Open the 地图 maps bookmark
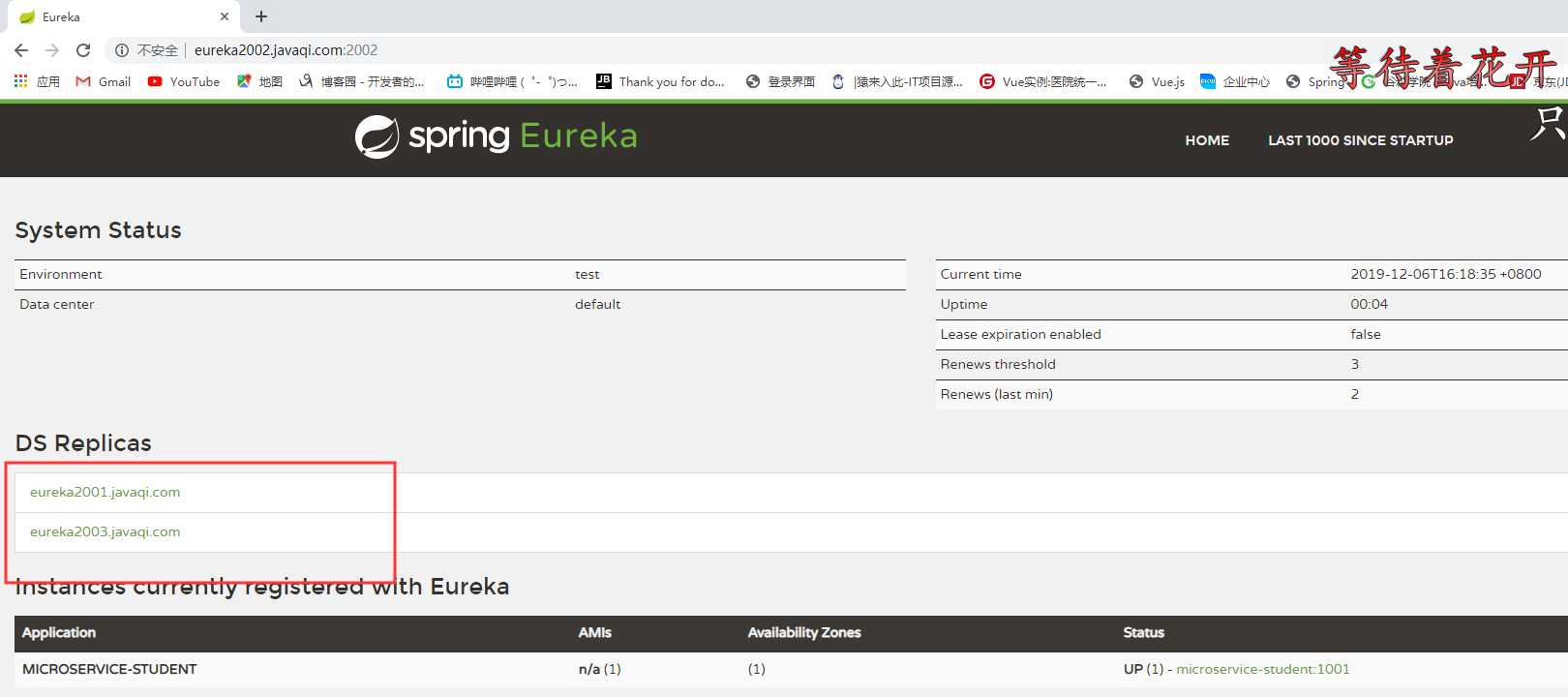The width and height of the screenshot is (1568, 697). click(260, 82)
